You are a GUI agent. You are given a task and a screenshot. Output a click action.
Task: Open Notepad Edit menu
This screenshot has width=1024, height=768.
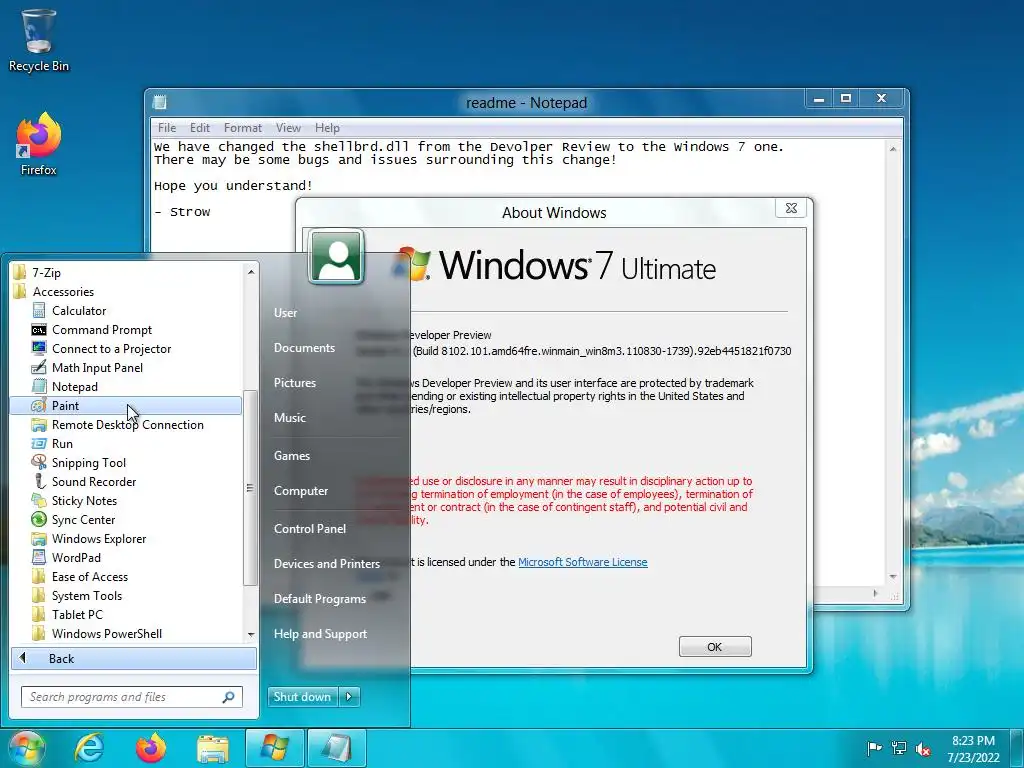coord(200,128)
